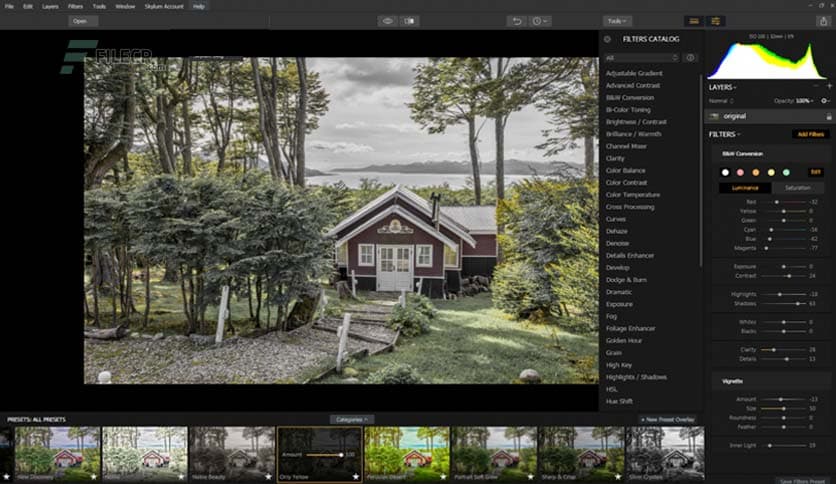
Task: Expand the LAYERS header dropdown
Action: (722, 87)
